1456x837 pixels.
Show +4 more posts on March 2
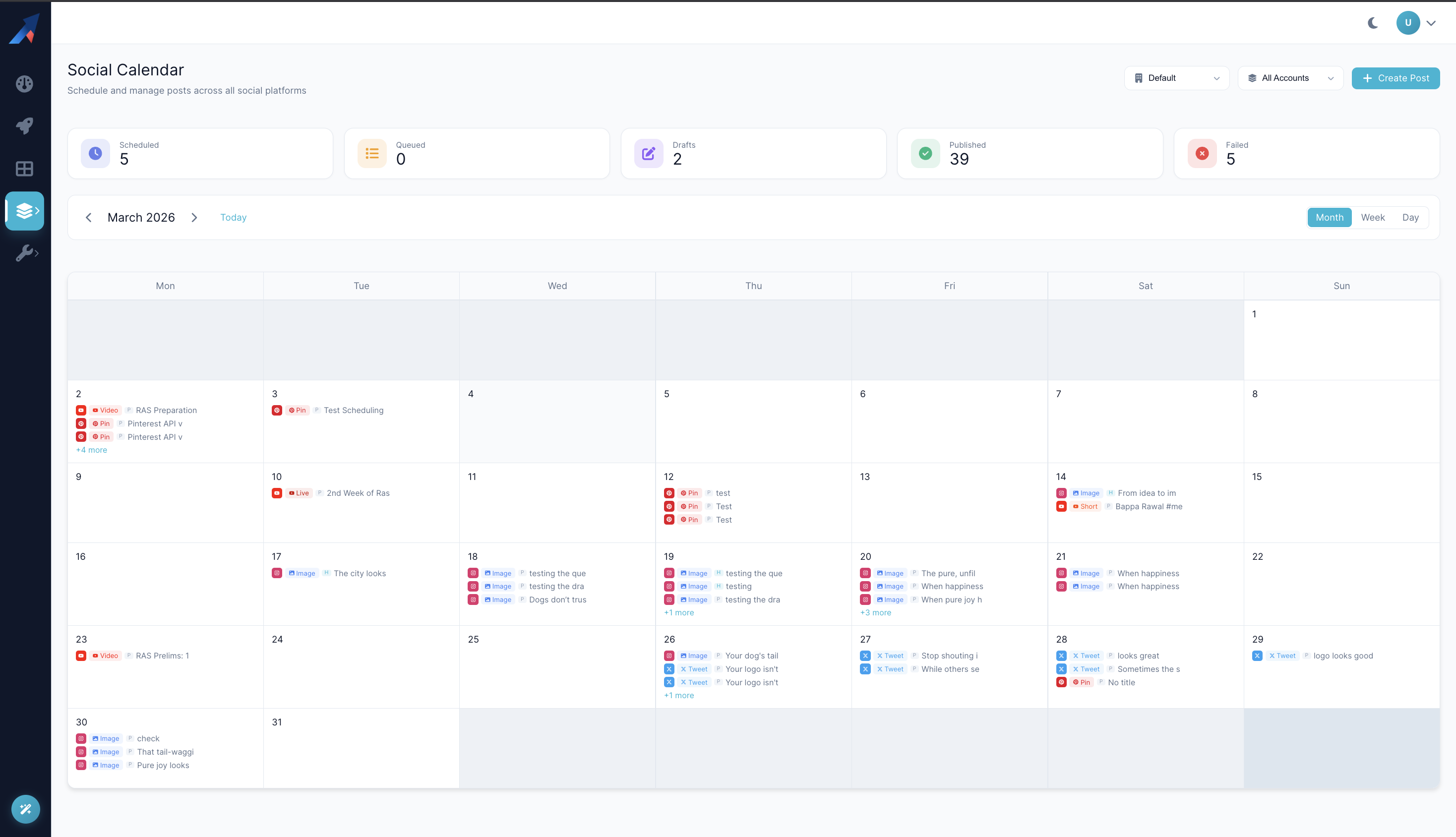[91, 450]
